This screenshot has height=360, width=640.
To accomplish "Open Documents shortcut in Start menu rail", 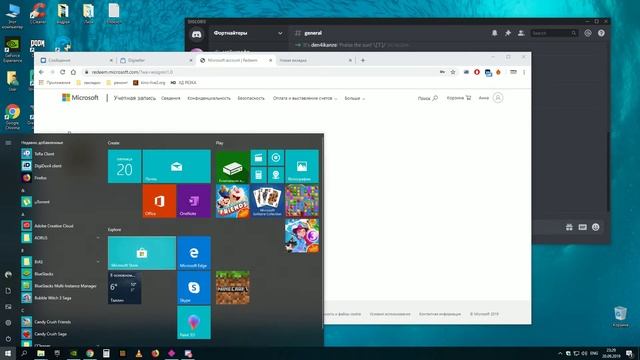I will coord(8,291).
